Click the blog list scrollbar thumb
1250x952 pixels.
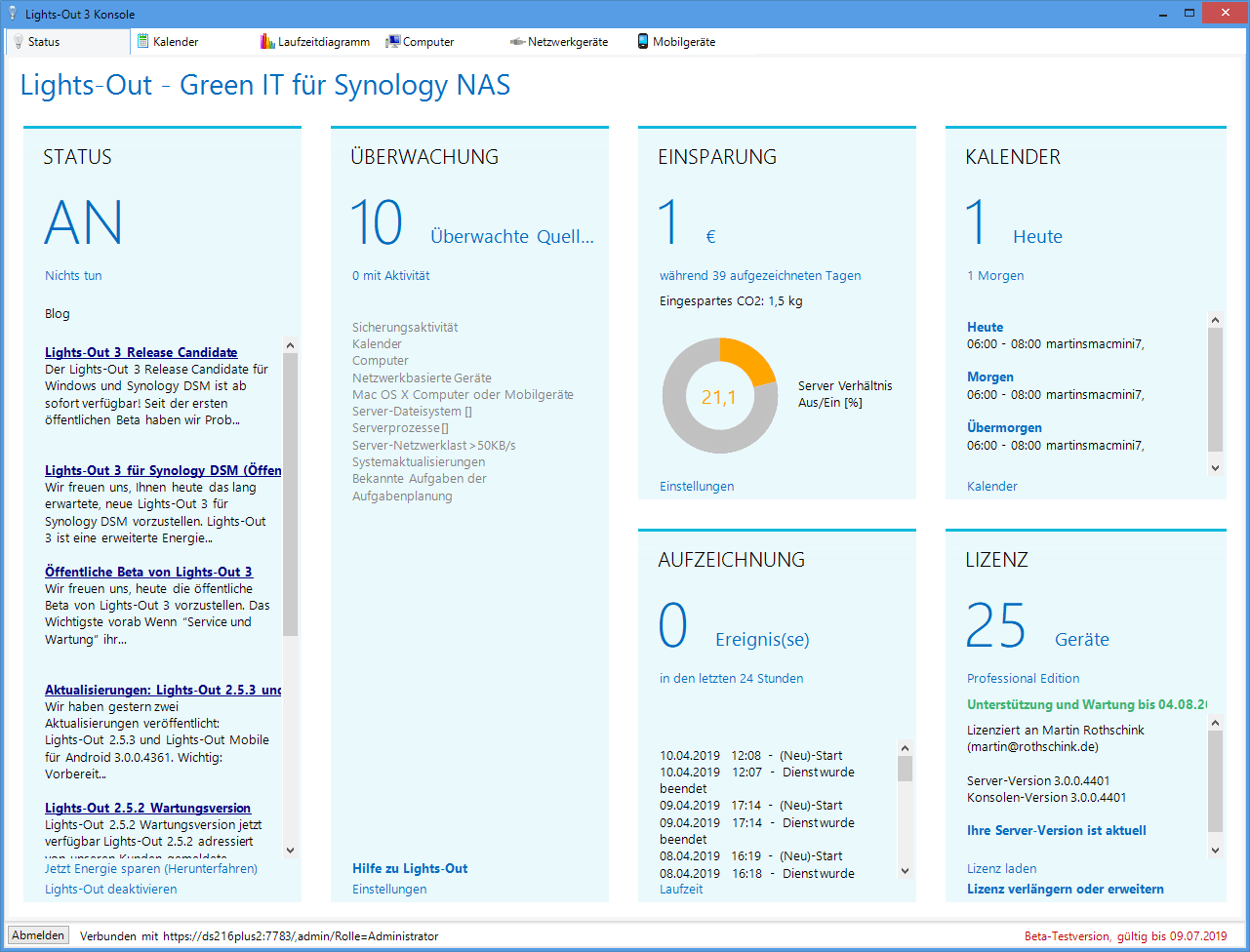click(290, 495)
